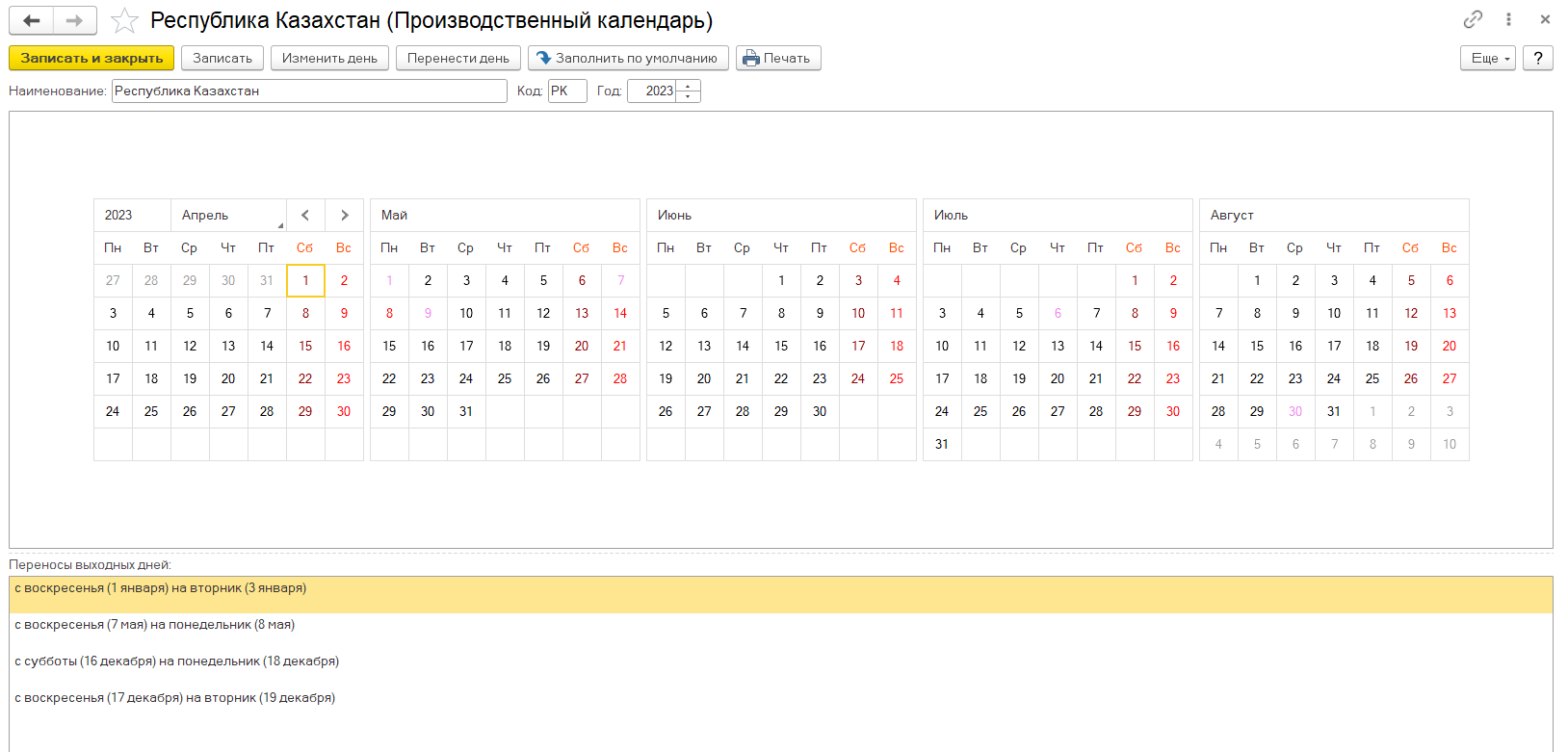The image size is (1568, 752).
Task: Click into the Год field
Action: point(652,91)
